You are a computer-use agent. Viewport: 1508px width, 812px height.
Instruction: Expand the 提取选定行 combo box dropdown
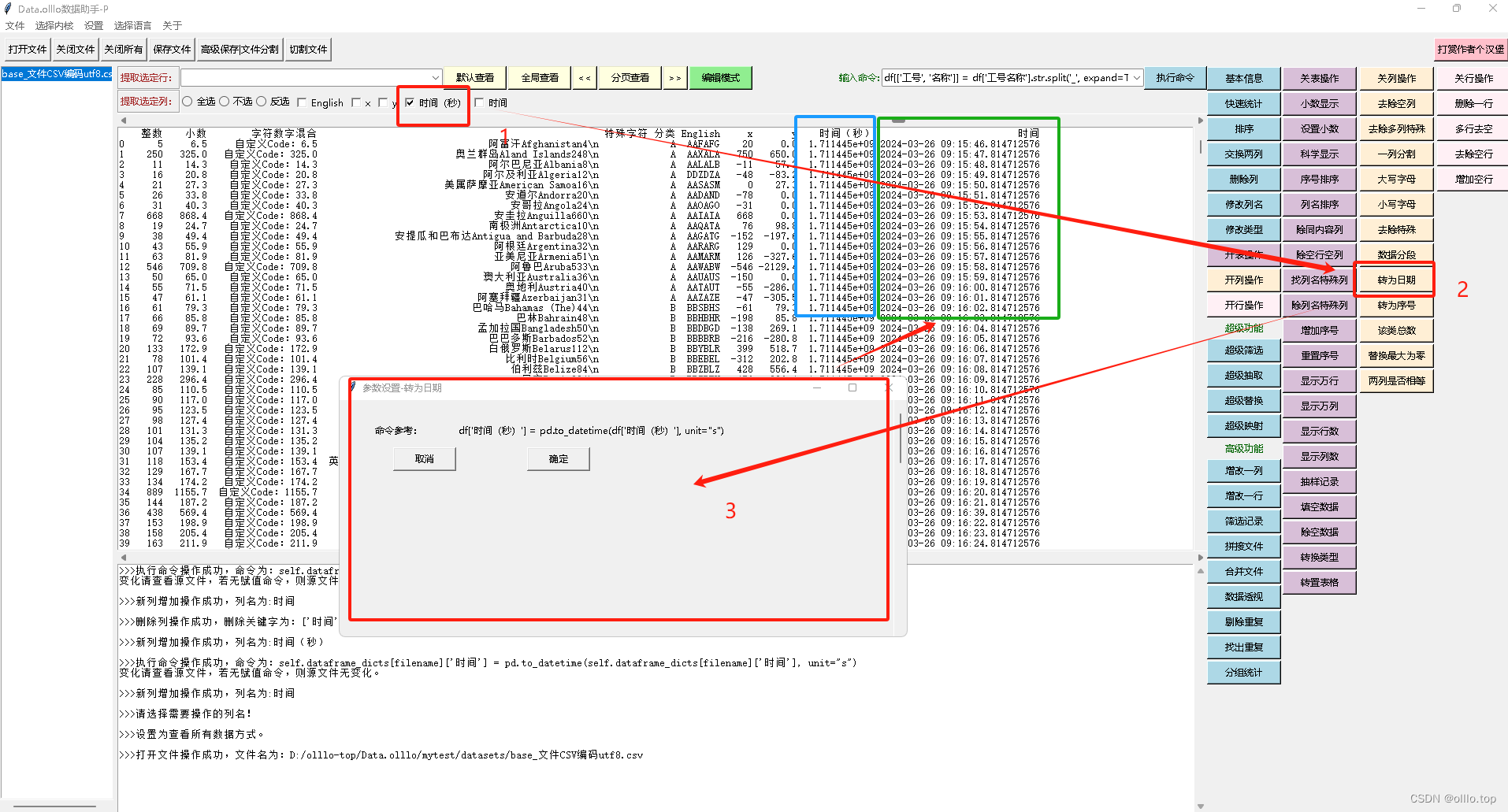pos(435,77)
